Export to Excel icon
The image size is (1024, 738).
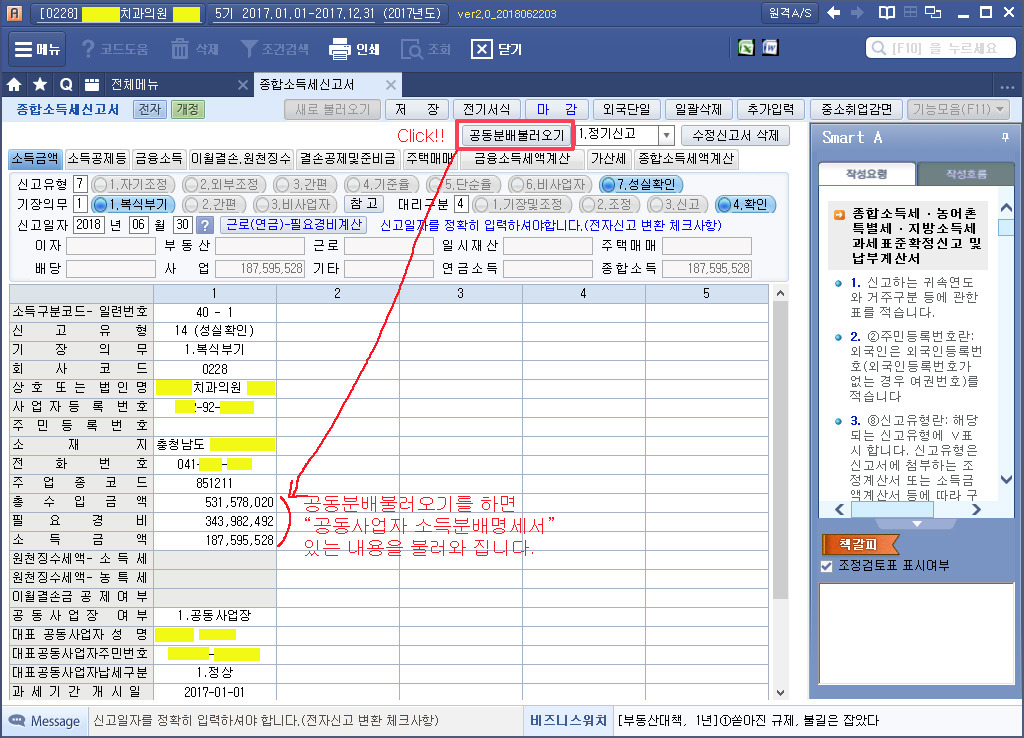tap(746, 47)
